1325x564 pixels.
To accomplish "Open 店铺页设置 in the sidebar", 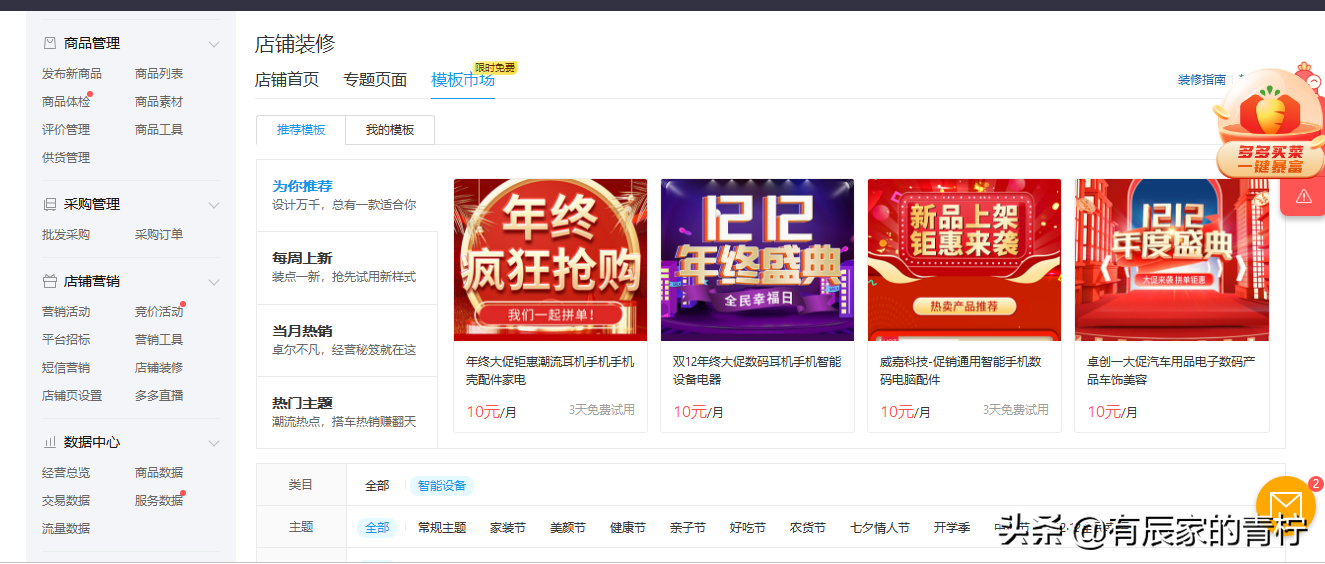I will [x=72, y=396].
